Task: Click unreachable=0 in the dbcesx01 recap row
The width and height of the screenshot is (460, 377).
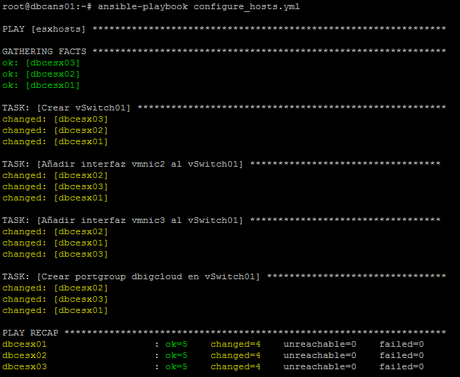Action: coord(320,344)
